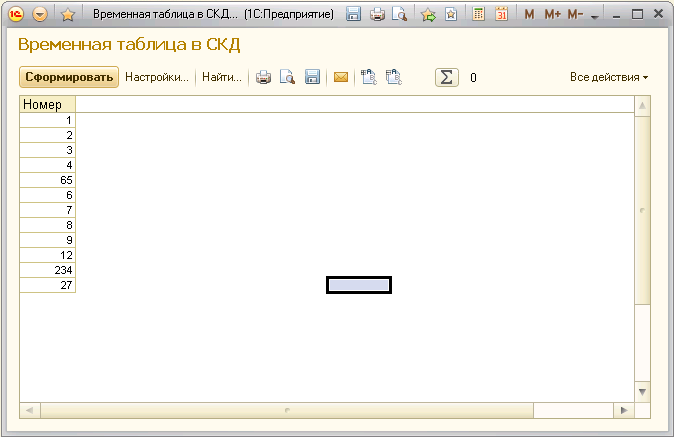
Task: Send report by email envelope icon
Action: (341, 77)
